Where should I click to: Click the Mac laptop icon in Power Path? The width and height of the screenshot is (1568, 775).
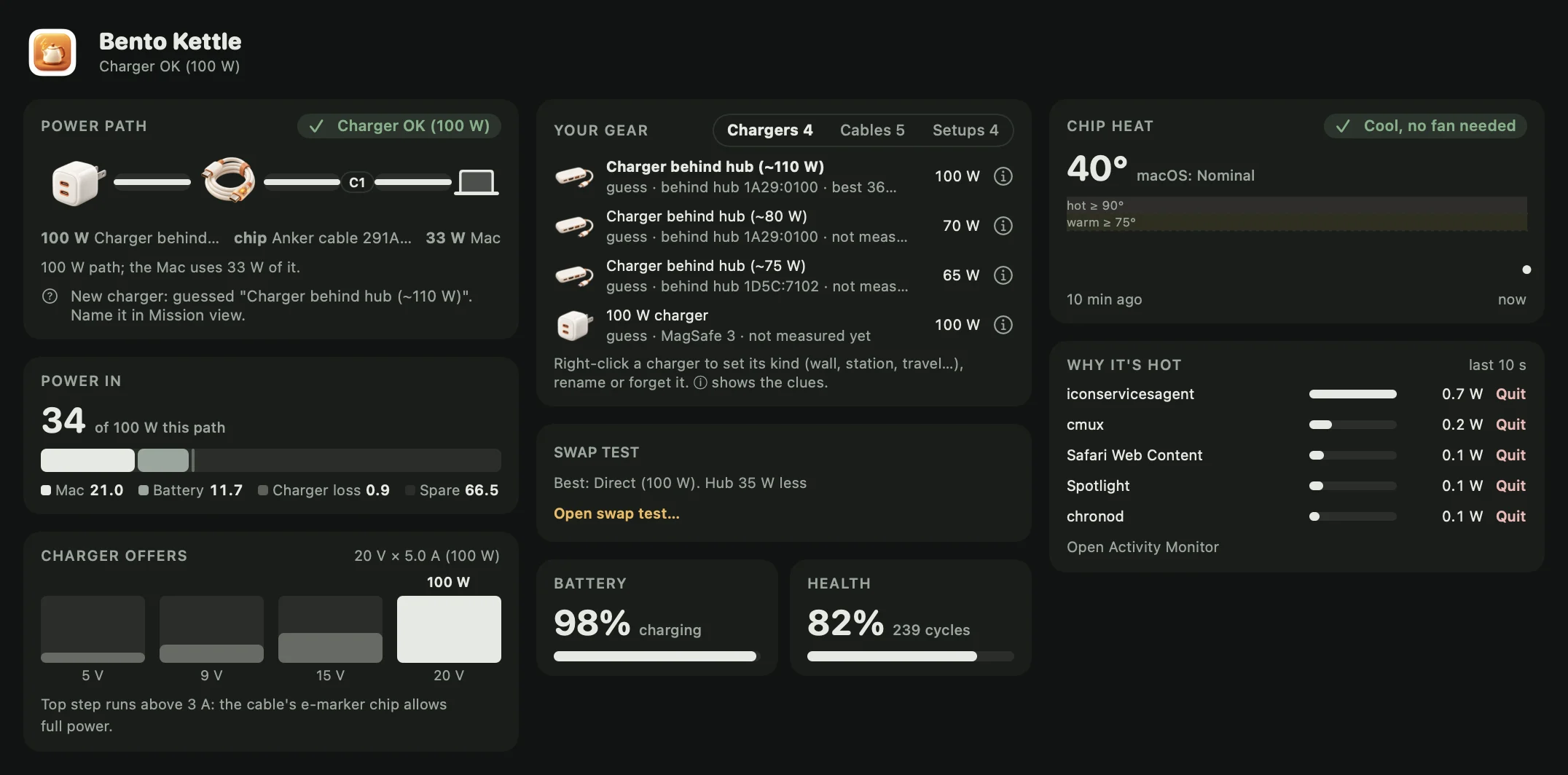[477, 182]
